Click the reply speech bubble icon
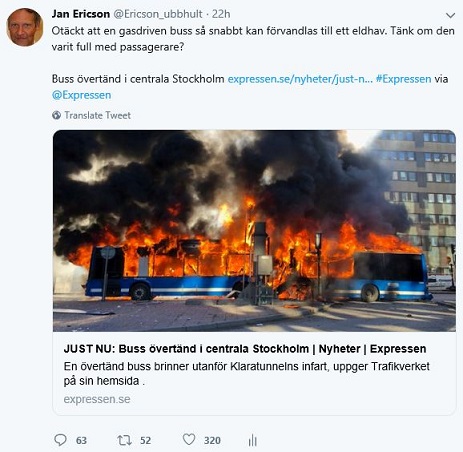463x452 pixels. pos(60,440)
